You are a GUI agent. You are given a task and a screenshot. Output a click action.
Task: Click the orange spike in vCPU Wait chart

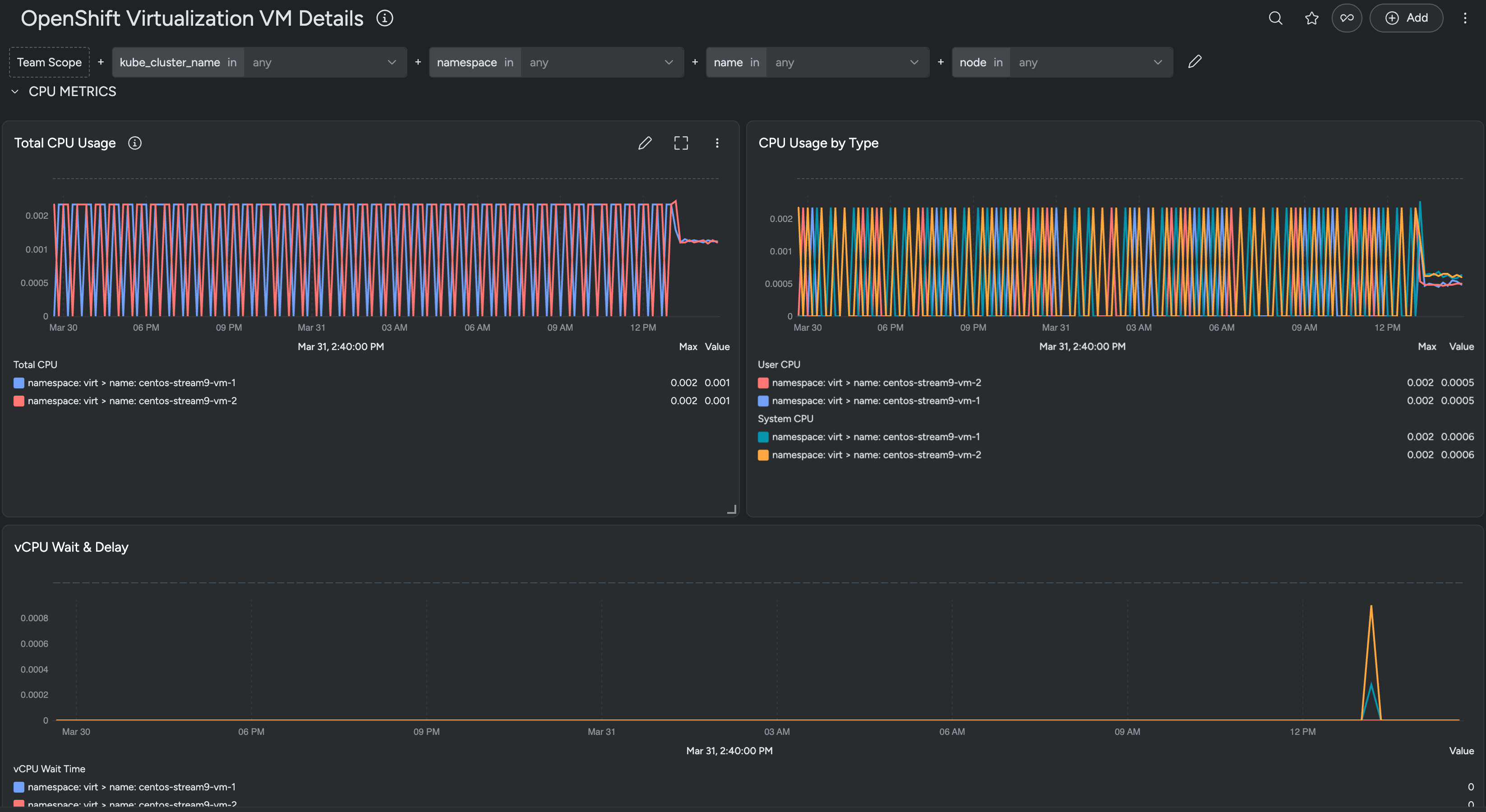click(1371, 663)
